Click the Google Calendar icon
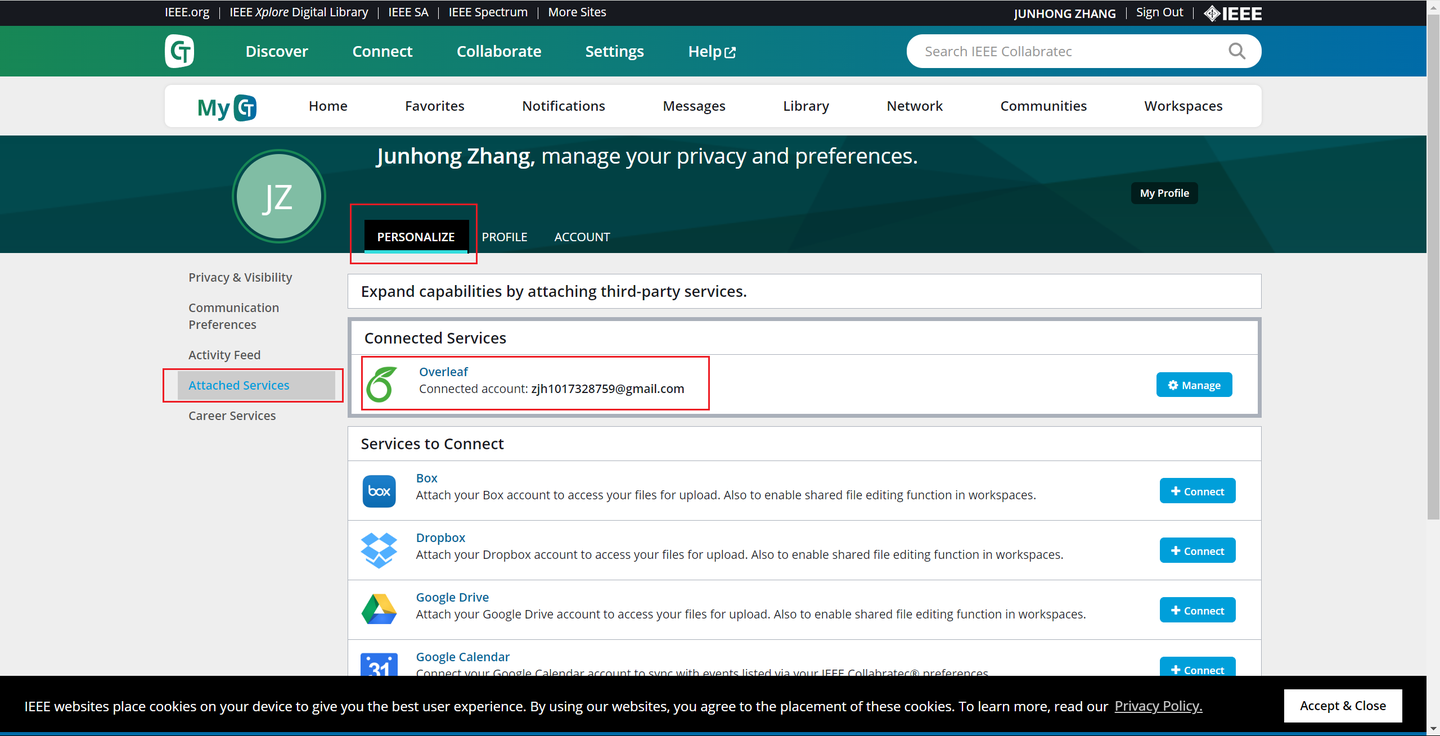The height and width of the screenshot is (736, 1440). [379, 667]
